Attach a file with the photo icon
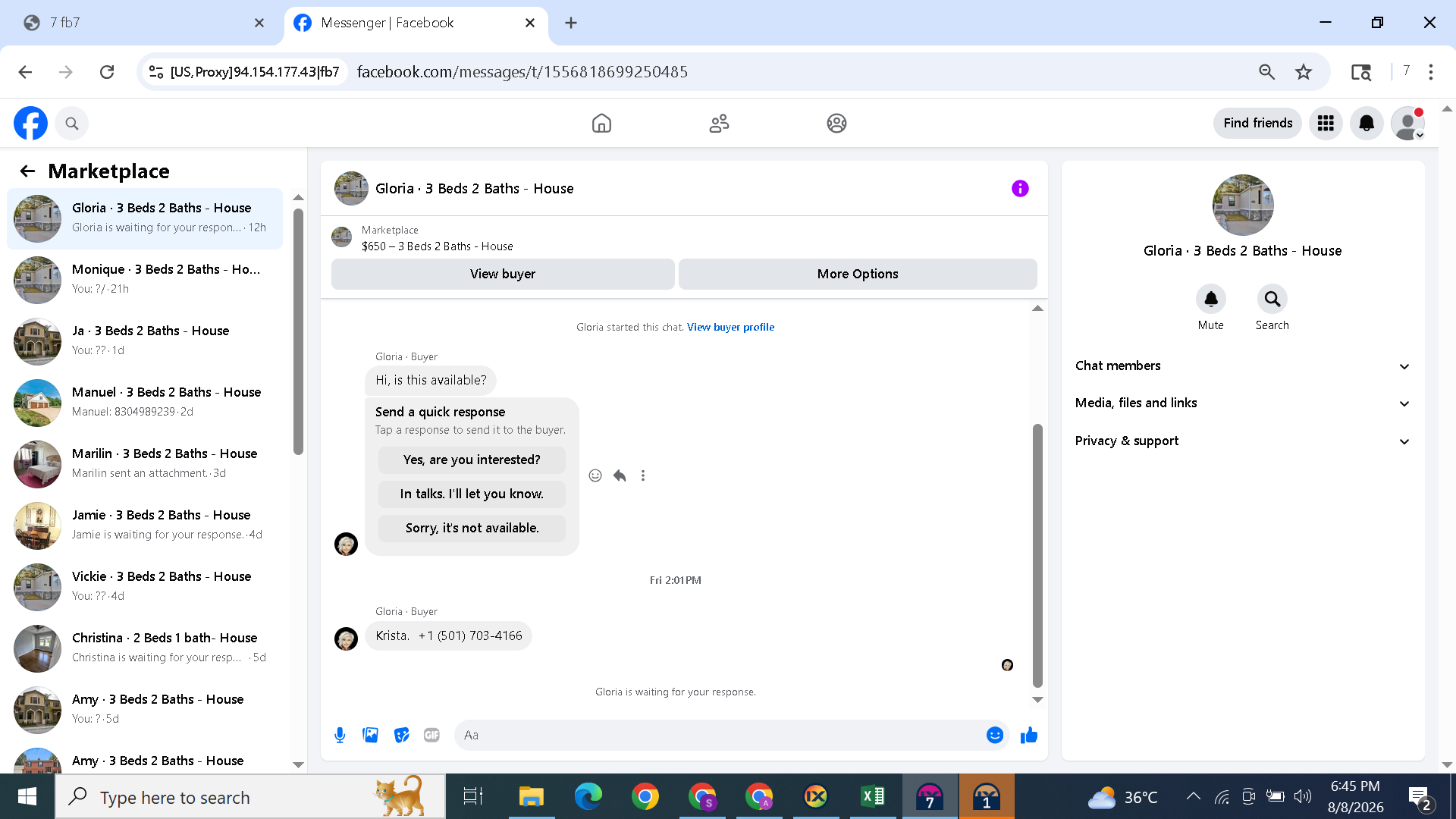Screen dimensions: 1456x819 click(370, 735)
